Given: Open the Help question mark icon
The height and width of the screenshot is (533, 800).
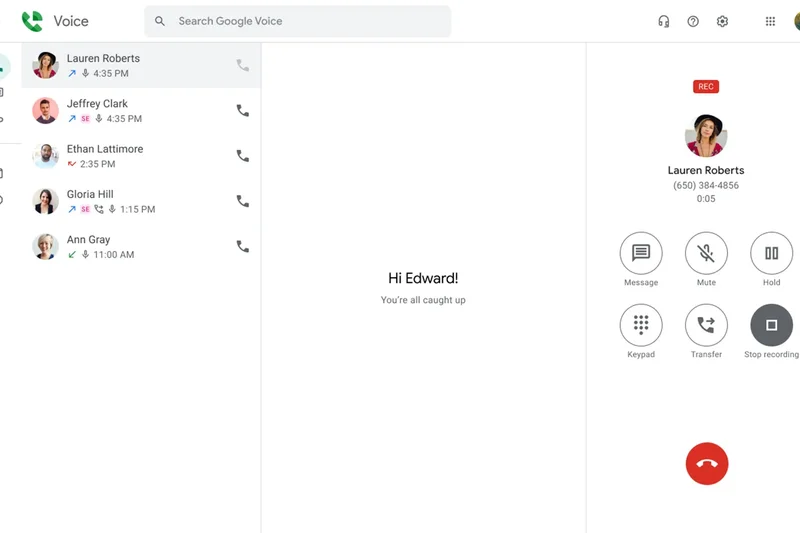Looking at the screenshot, I should [693, 21].
